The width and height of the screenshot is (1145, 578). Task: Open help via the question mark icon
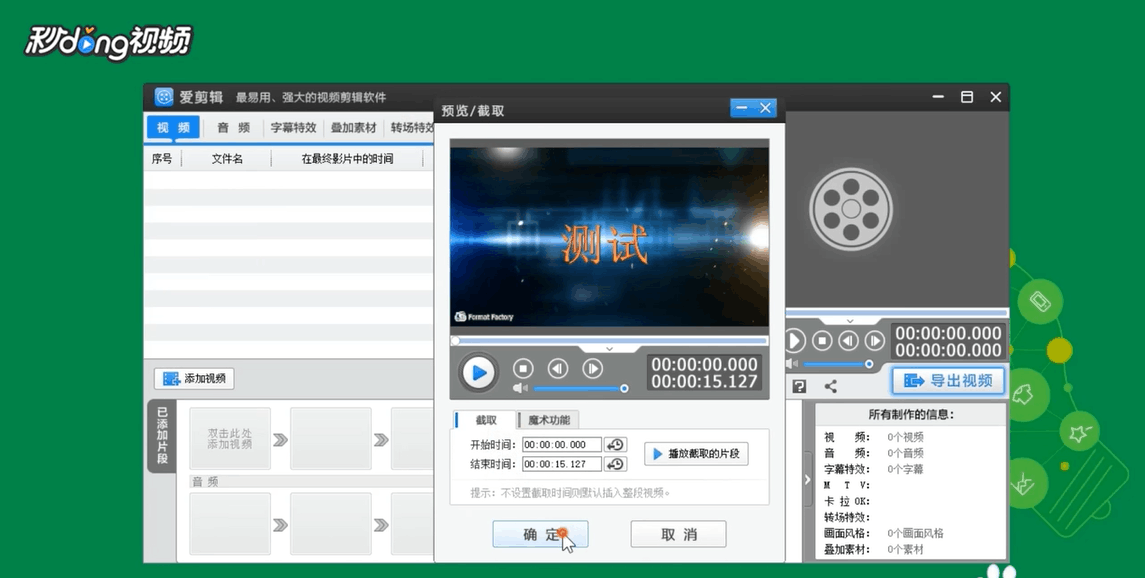pyautogui.click(x=800, y=387)
